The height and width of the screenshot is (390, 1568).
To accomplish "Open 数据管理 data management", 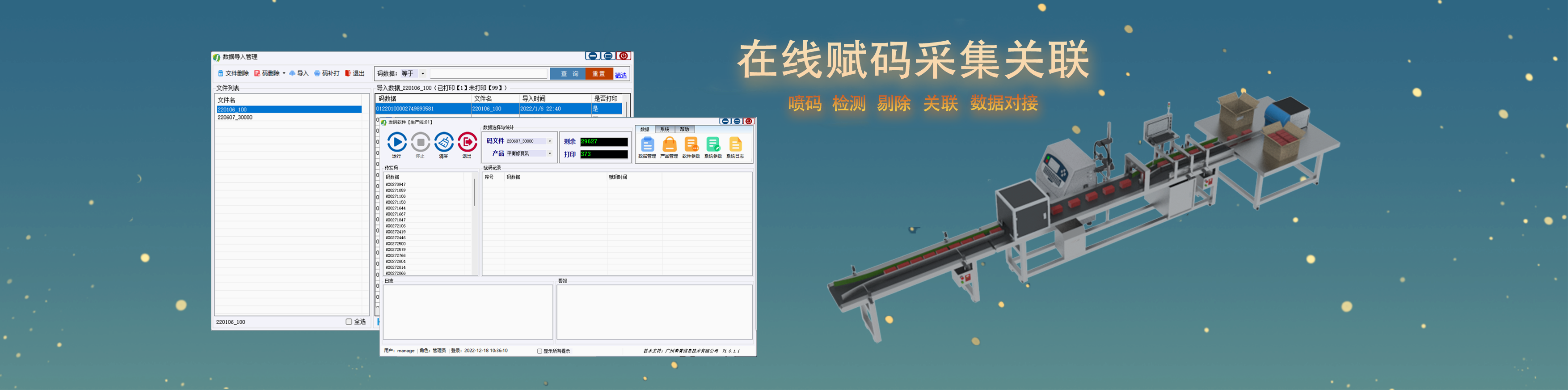I will click(x=647, y=145).
